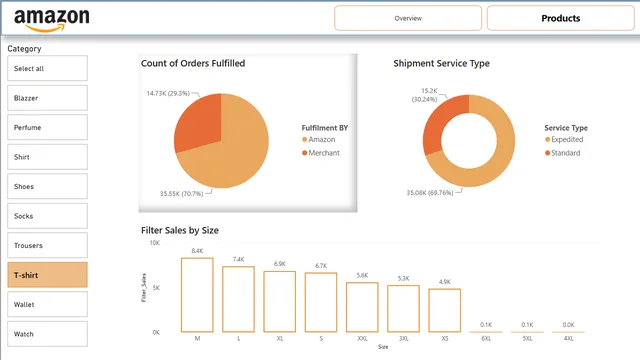This screenshot has height=360, width=640.
Task: Open the Overview page tab
Action: click(x=408, y=18)
